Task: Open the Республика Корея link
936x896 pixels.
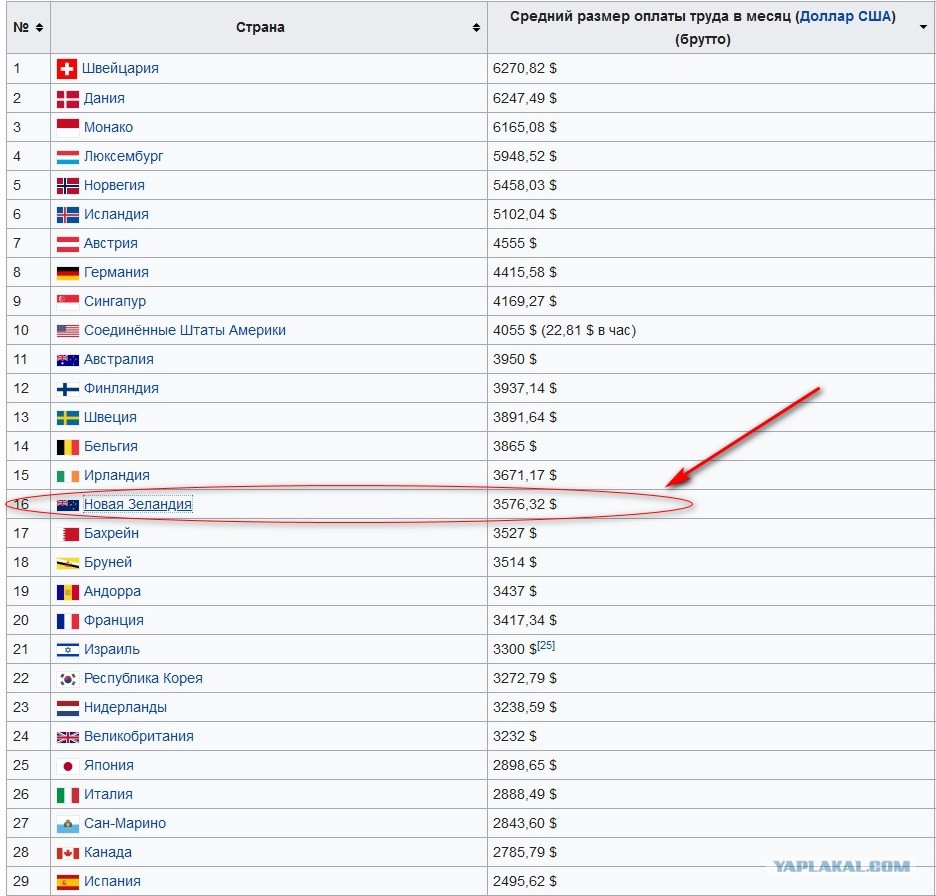Action: [x=143, y=678]
